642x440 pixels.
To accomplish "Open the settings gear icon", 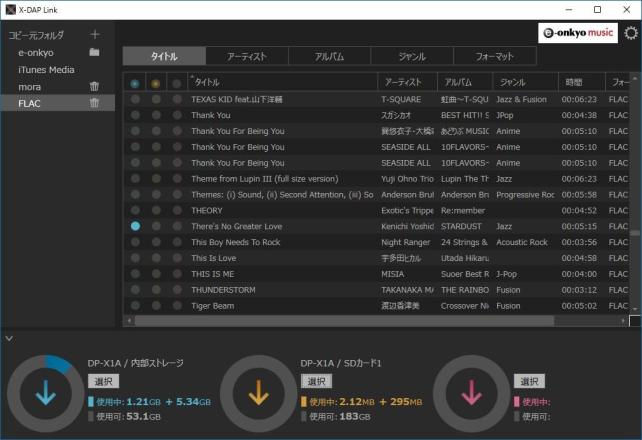I will click(x=630, y=33).
